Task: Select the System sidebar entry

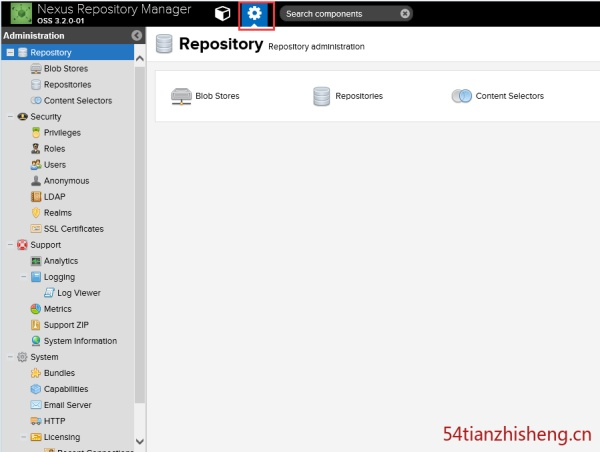Action: coord(44,357)
